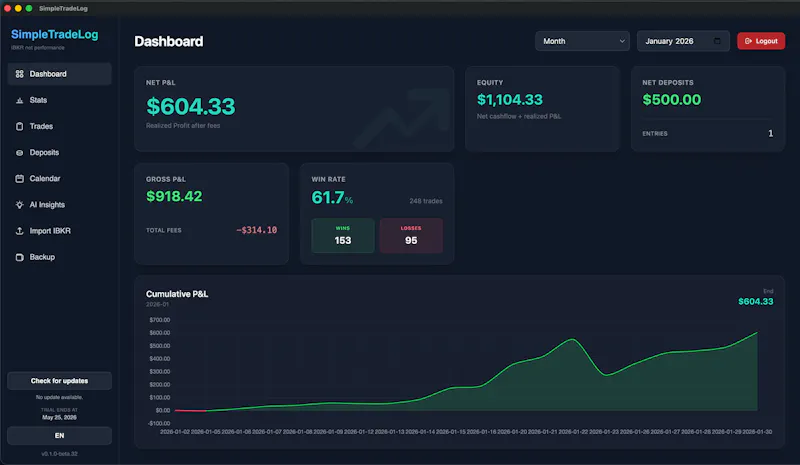Image resolution: width=800 pixels, height=465 pixels.
Task: Navigate to Deposits
Action: (59, 153)
